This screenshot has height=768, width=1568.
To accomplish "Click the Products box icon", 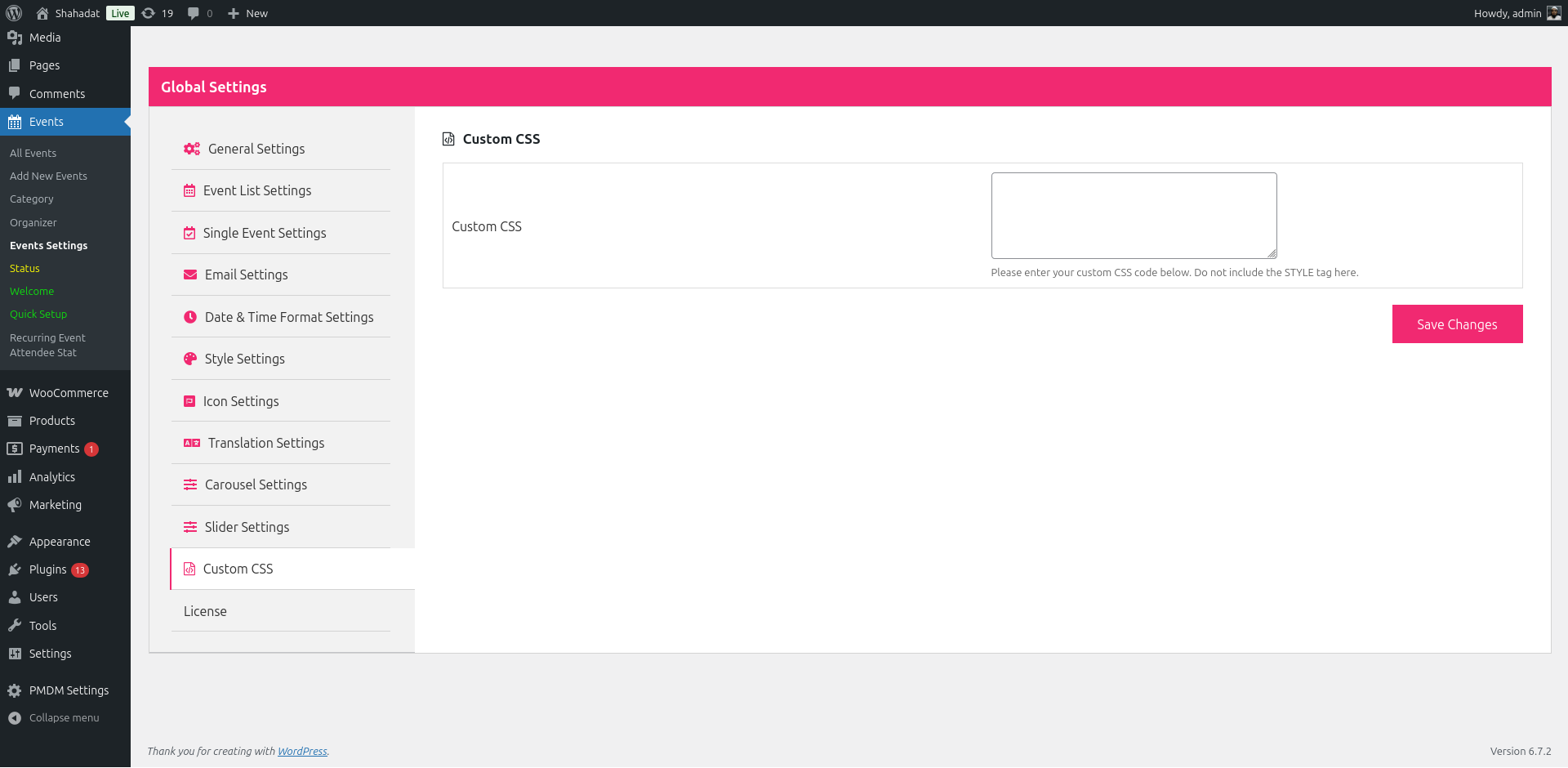I will coord(15,421).
